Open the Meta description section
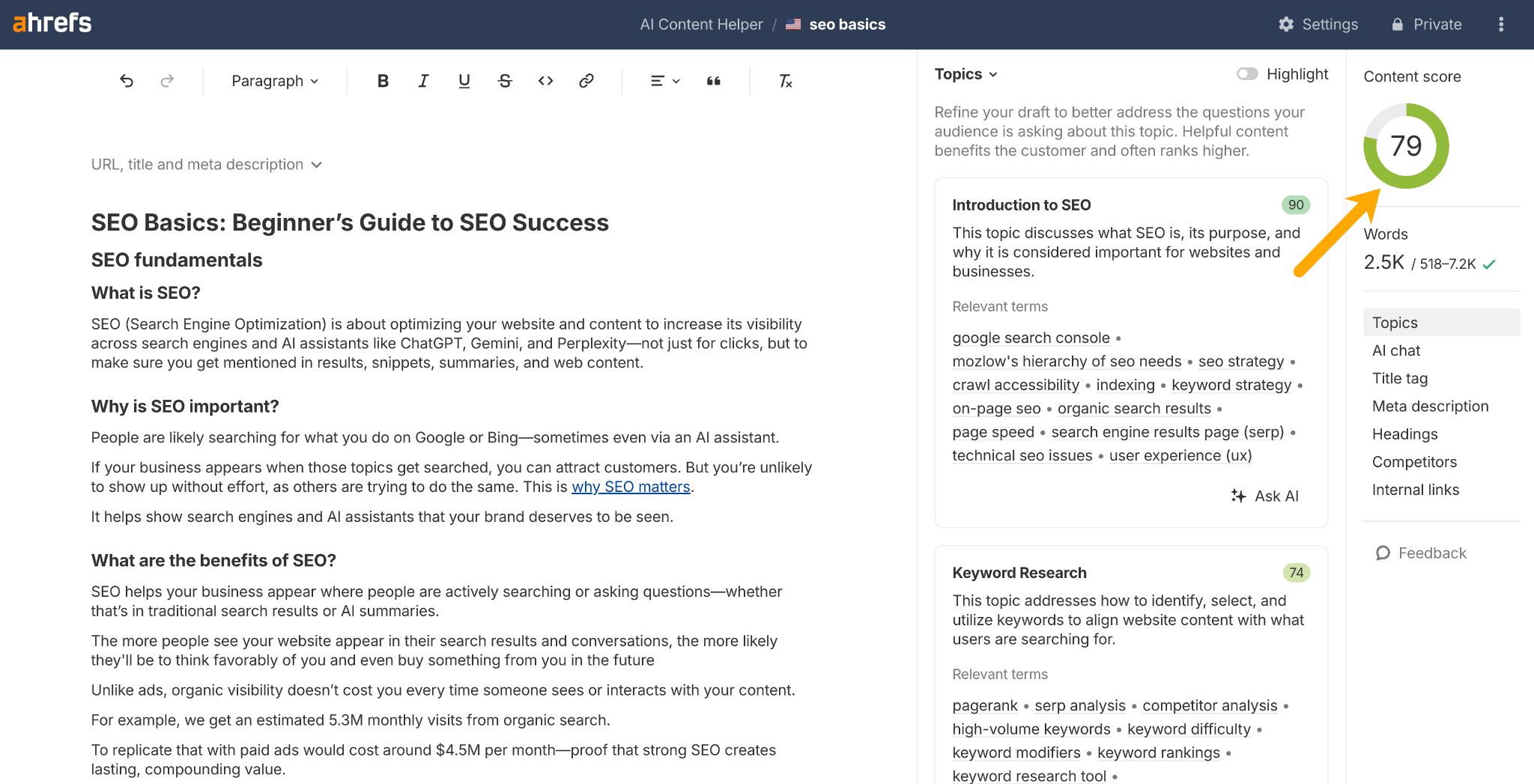 [x=1431, y=406]
